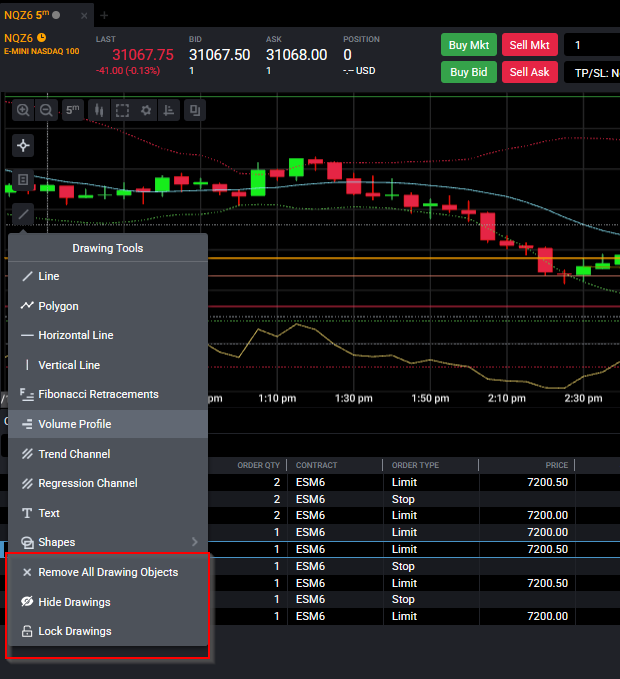Screen dimensions: 620x679
Task: Click the Sell Ask button
Action: [x=530, y=72]
